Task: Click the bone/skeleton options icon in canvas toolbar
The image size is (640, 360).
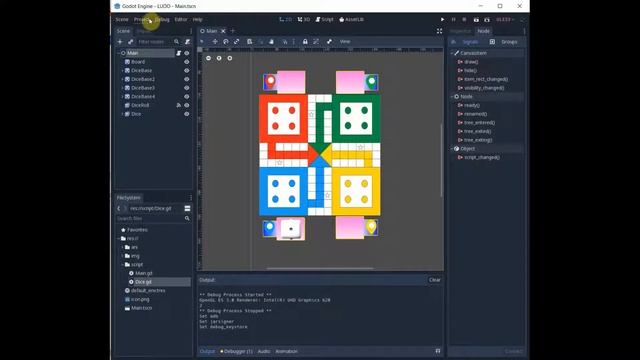Action: [329, 42]
